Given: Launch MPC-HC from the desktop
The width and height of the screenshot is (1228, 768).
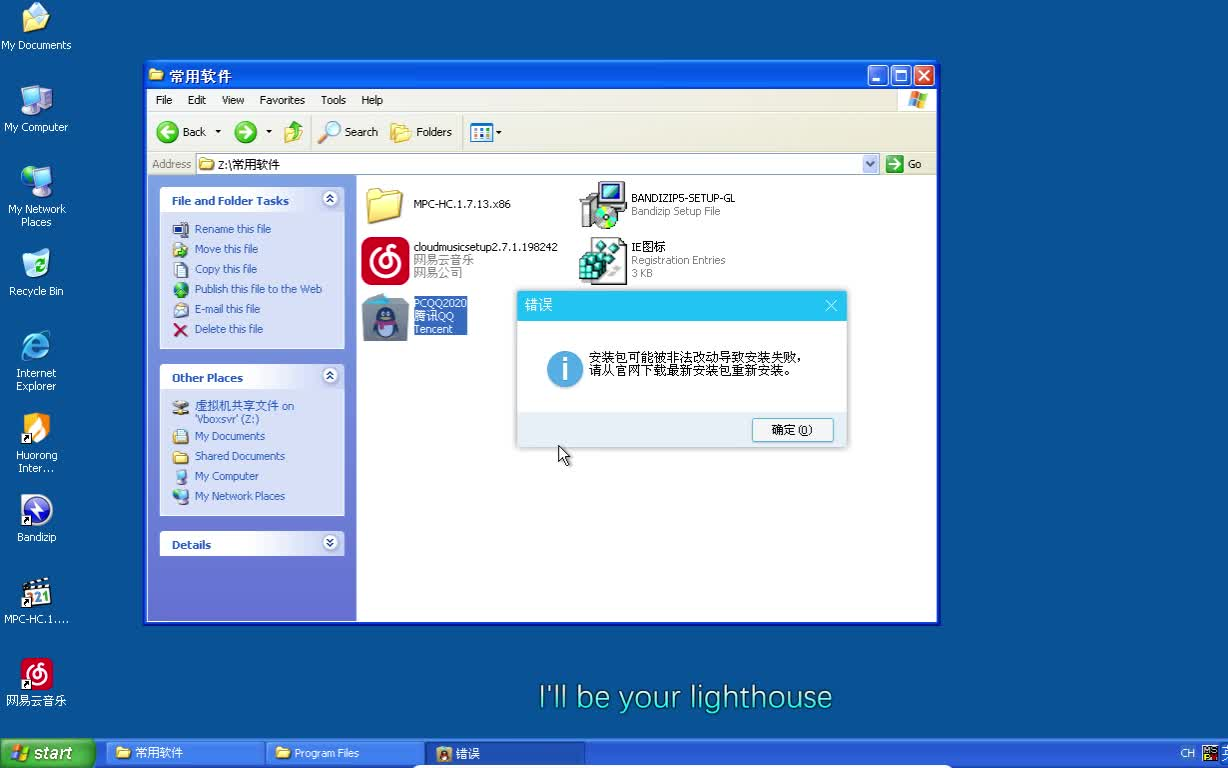Looking at the screenshot, I should [36, 590].
